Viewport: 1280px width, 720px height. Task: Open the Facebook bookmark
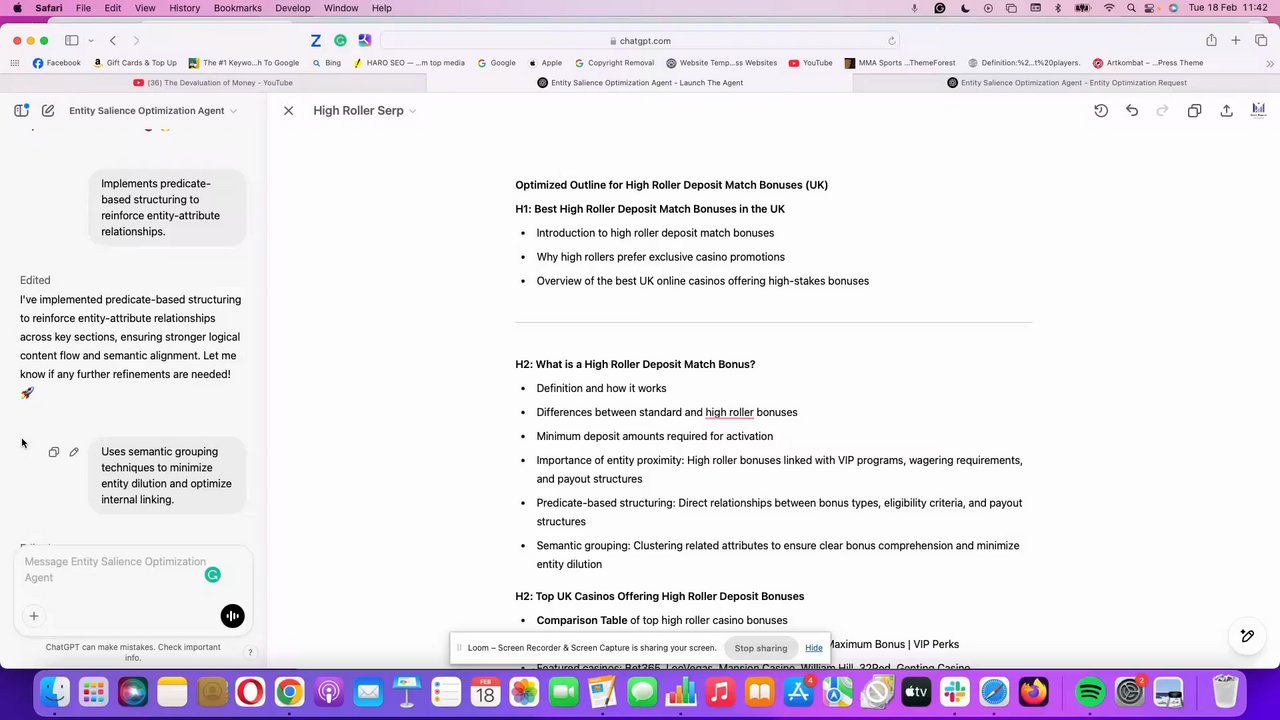tap(56, 63)
